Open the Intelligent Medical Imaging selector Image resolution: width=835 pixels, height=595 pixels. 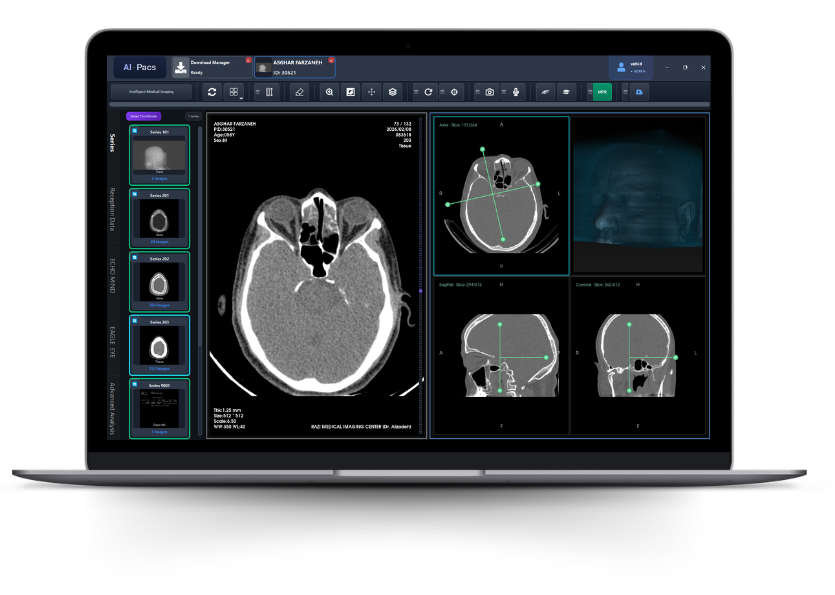[x=150, y=91]
